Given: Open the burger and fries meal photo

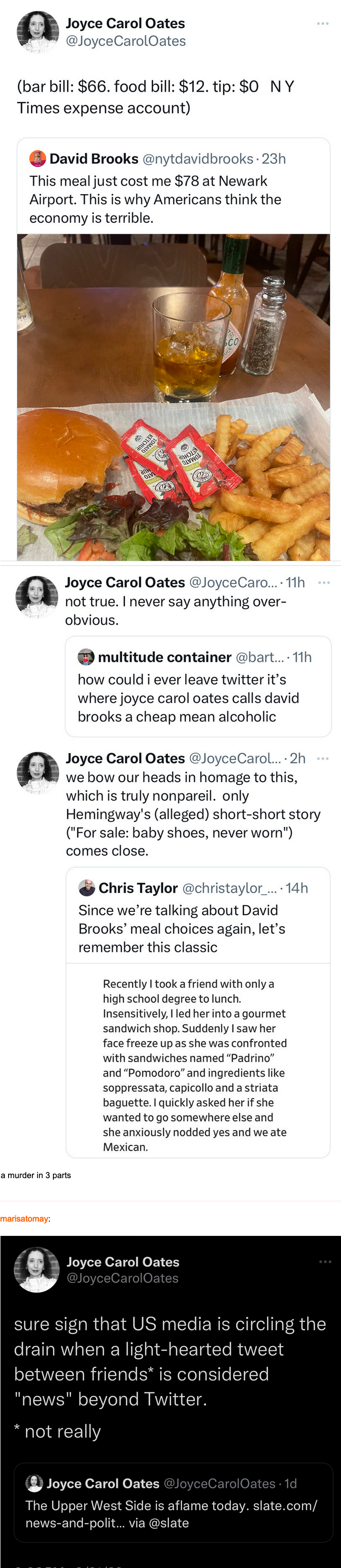Looking at the screenshot, I should pos(173,397).
